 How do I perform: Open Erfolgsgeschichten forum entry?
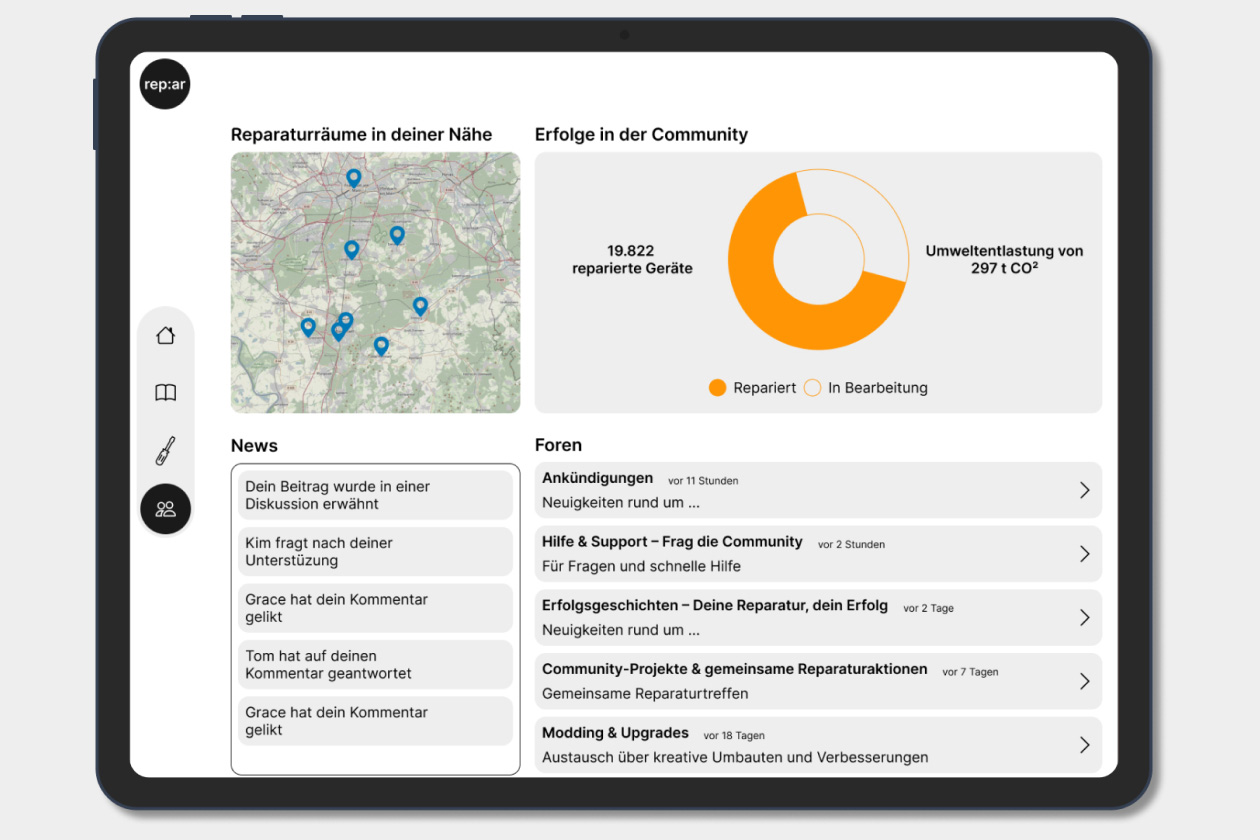click(817, 617)
